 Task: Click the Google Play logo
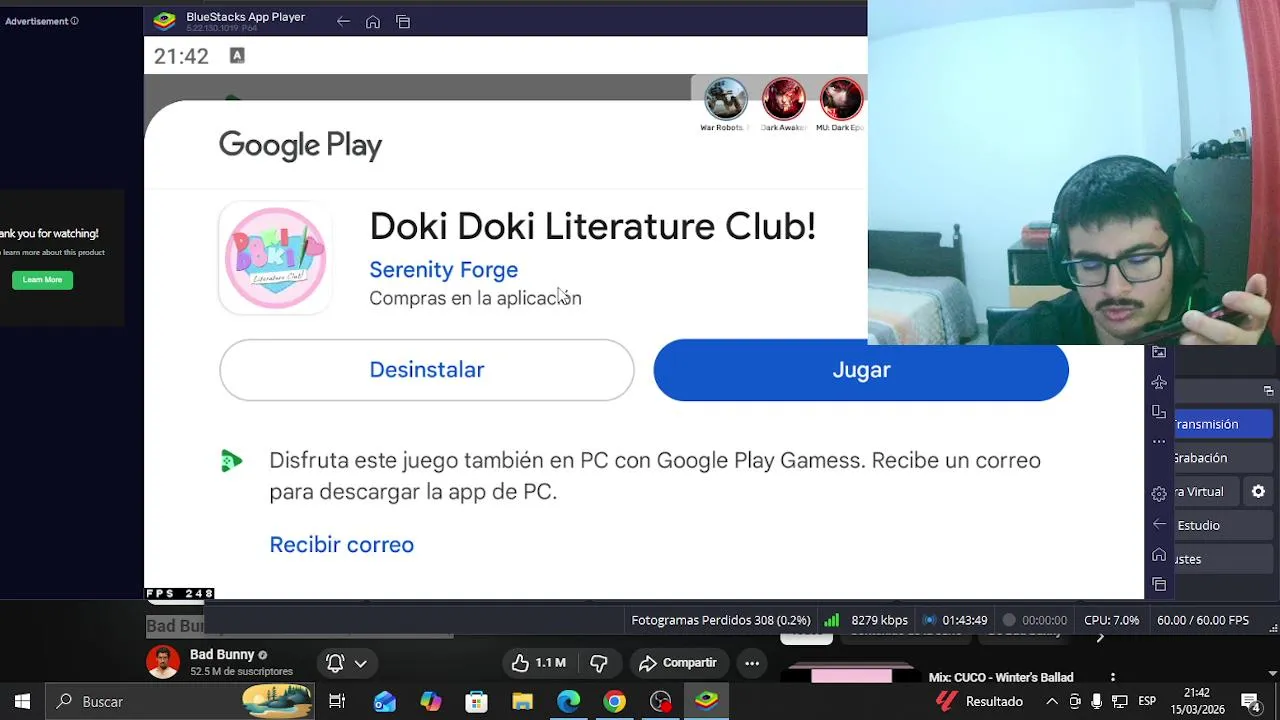(x=300, y=145)
